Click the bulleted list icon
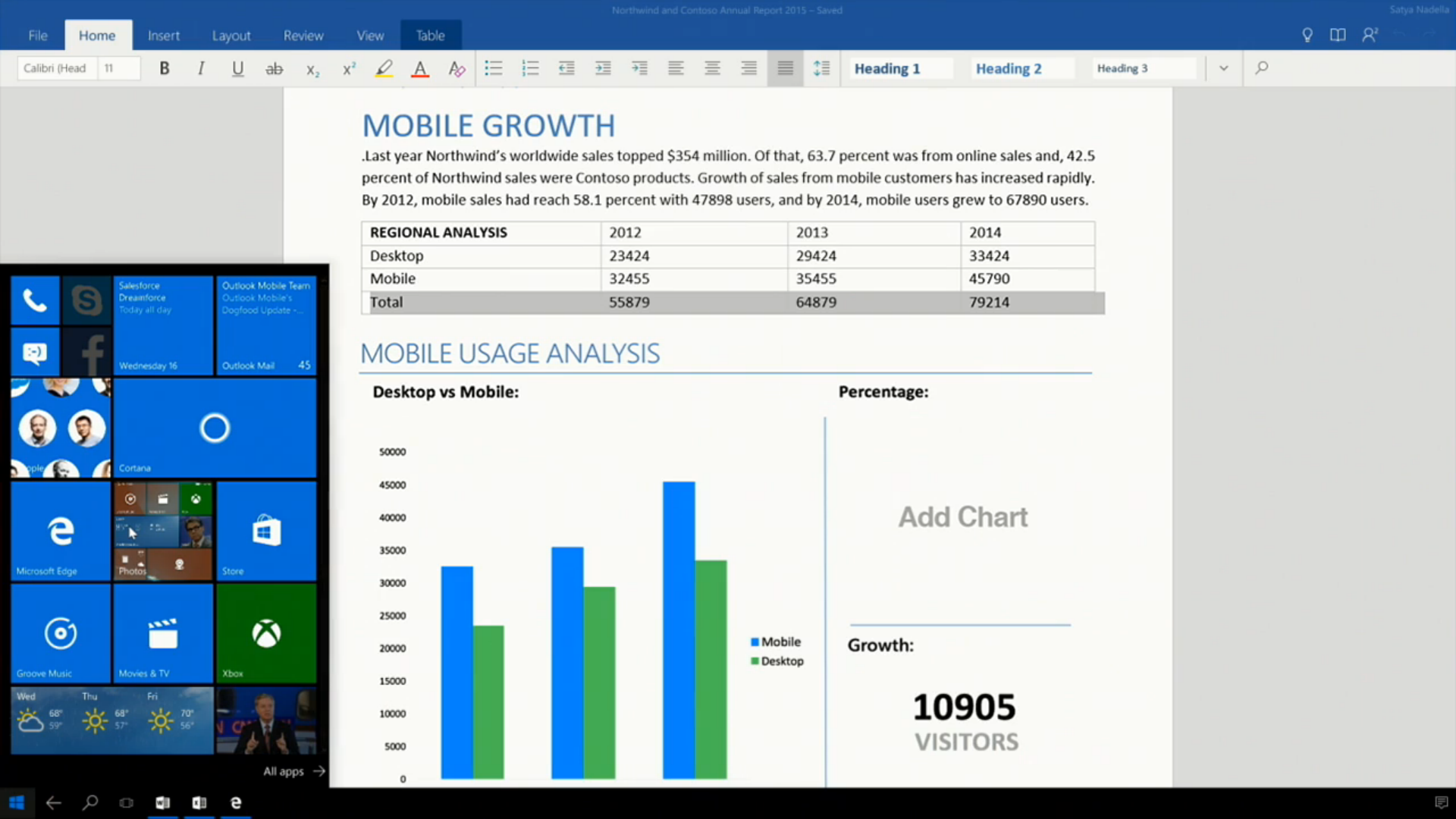Image resolution: width=1456 pixels, height=819 pixels. pyautogui.click(x=494, y=68)
